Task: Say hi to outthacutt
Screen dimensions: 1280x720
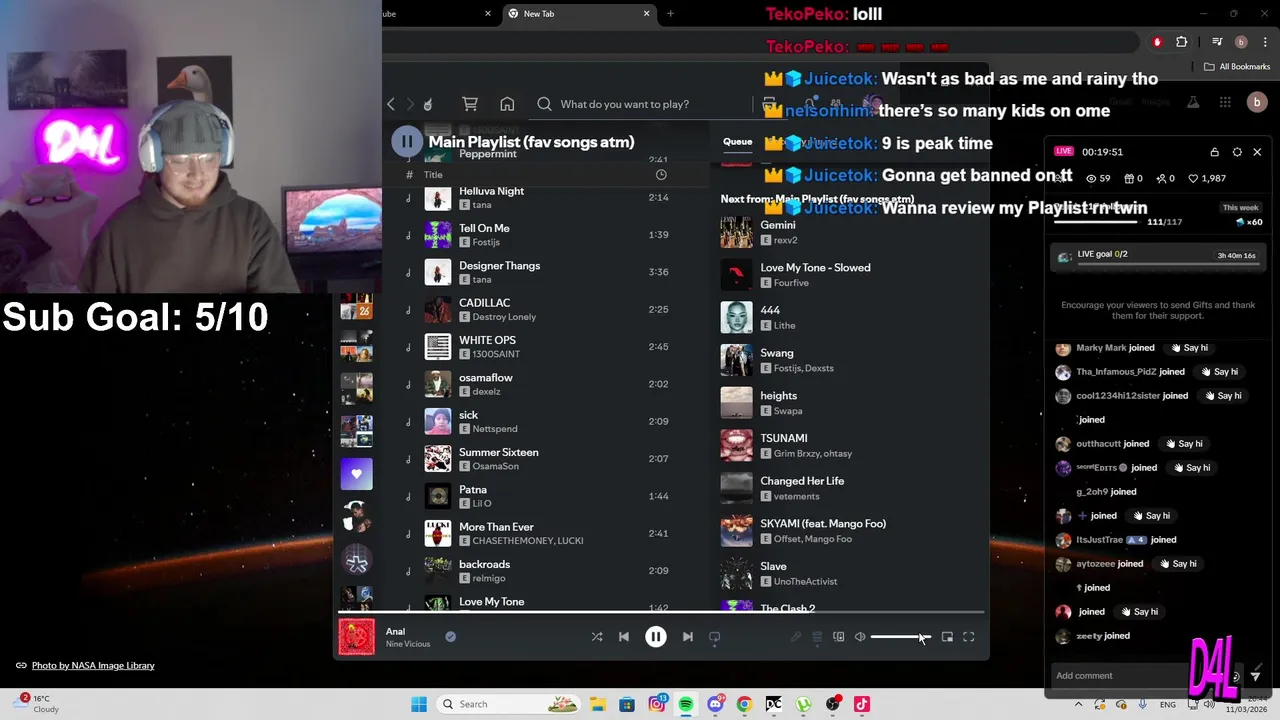Action: coord(1184,444)
